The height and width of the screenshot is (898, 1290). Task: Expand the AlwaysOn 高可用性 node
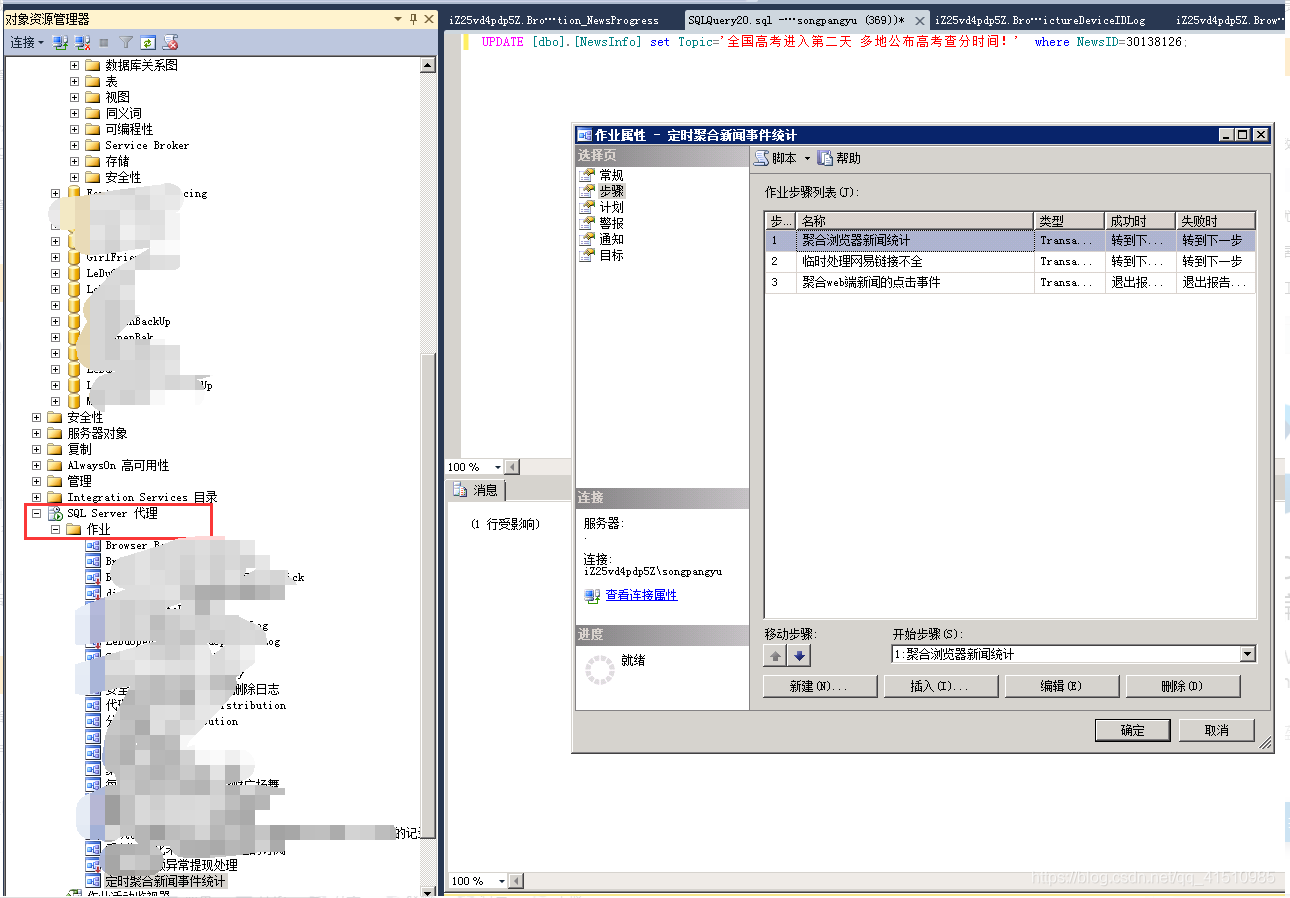tap(36, 465)
